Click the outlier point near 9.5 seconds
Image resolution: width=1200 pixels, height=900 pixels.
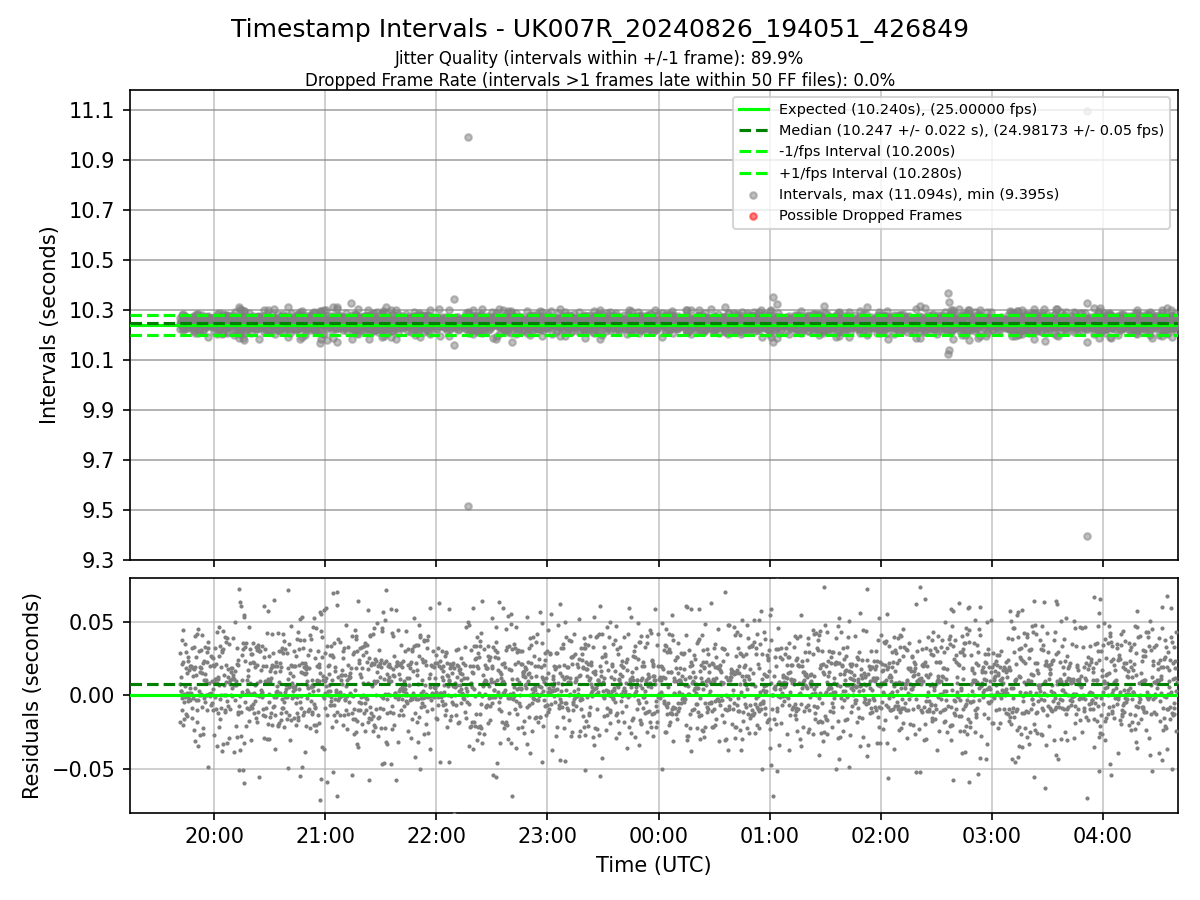(x=468, y=506)
